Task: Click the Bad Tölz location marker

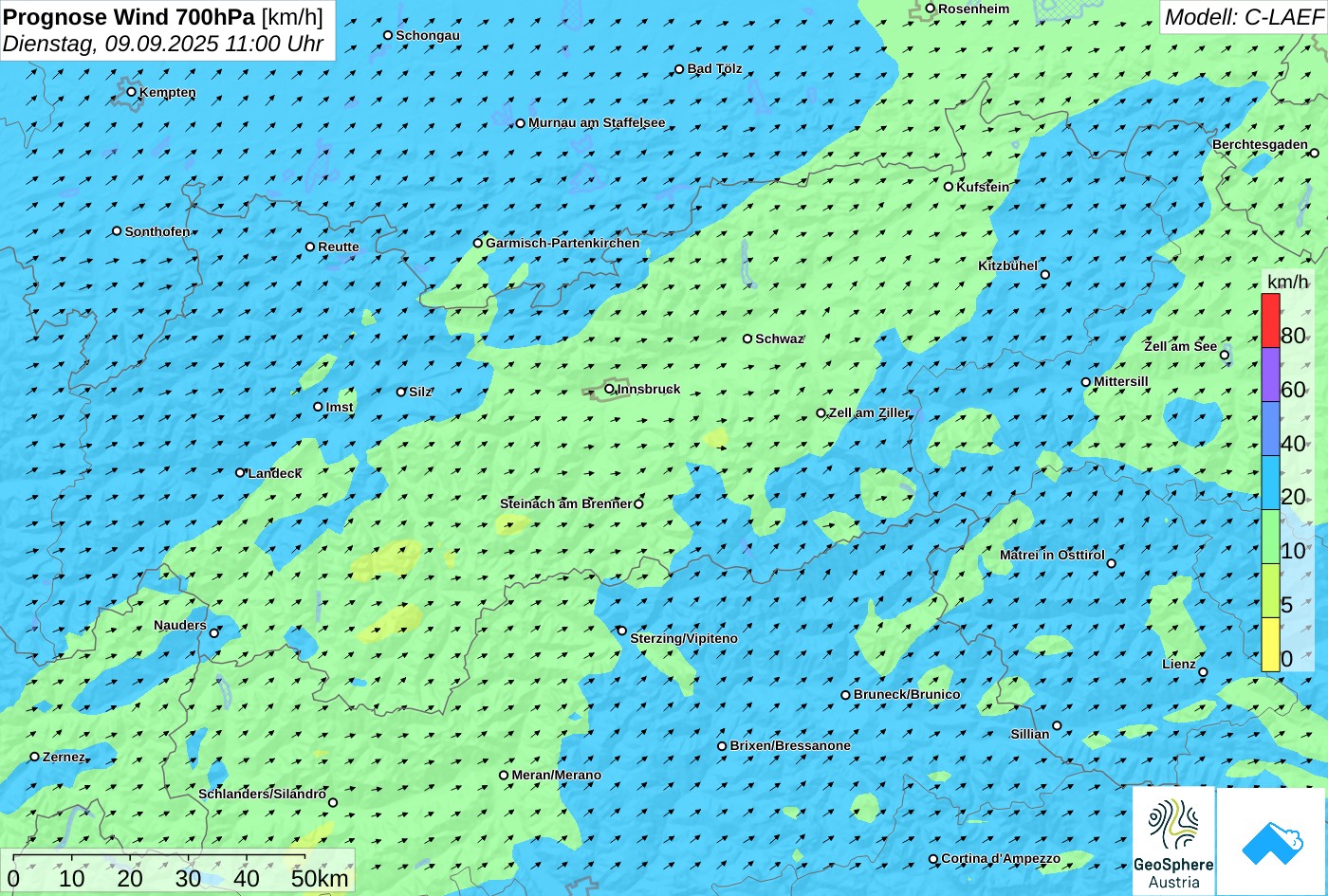Action: (x=679, y=69)
